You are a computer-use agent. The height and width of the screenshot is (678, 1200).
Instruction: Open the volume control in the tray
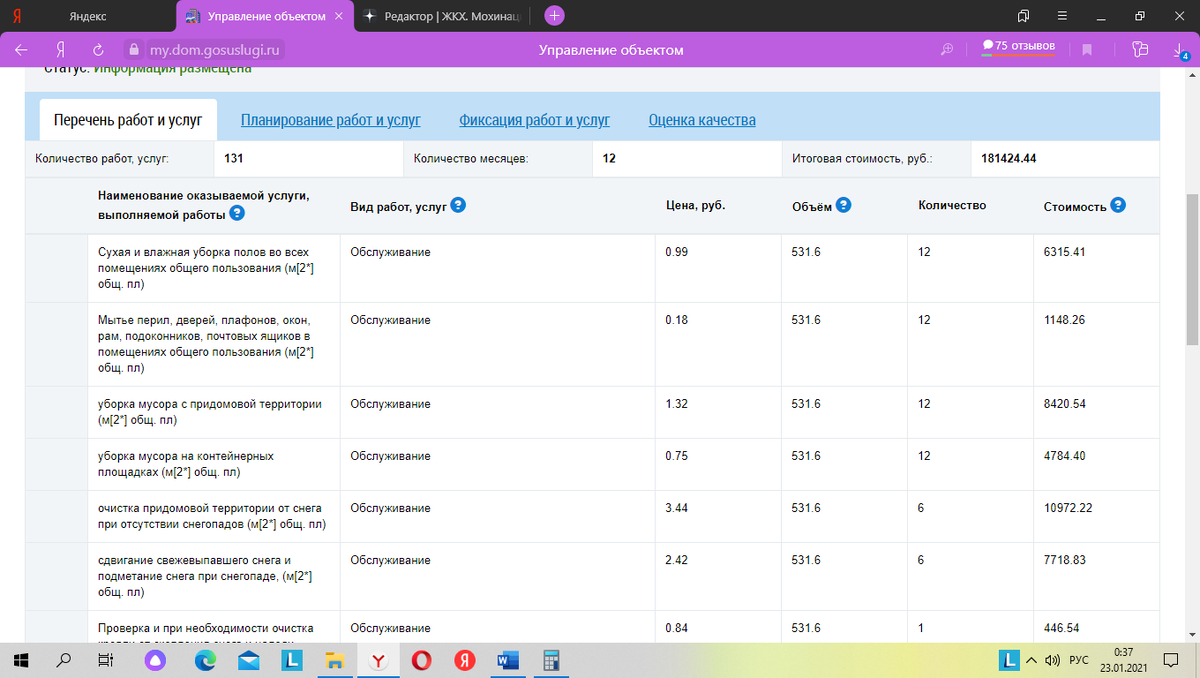[1051, 660]
